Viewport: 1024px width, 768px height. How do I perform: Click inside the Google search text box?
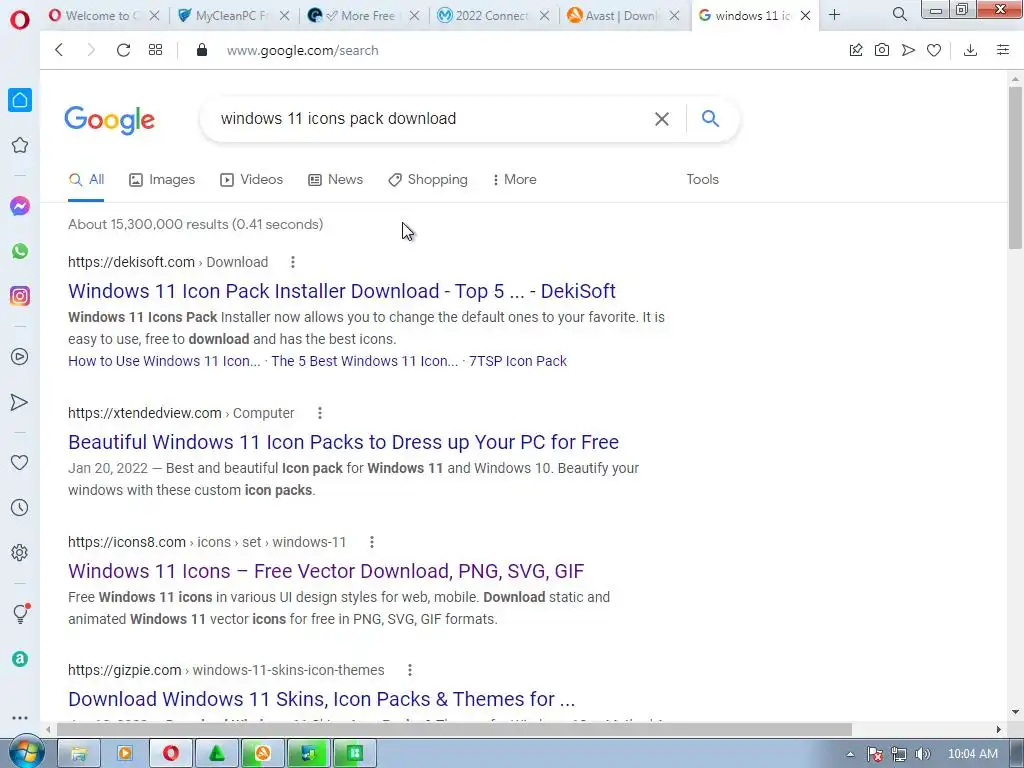(x=431, y=119)
